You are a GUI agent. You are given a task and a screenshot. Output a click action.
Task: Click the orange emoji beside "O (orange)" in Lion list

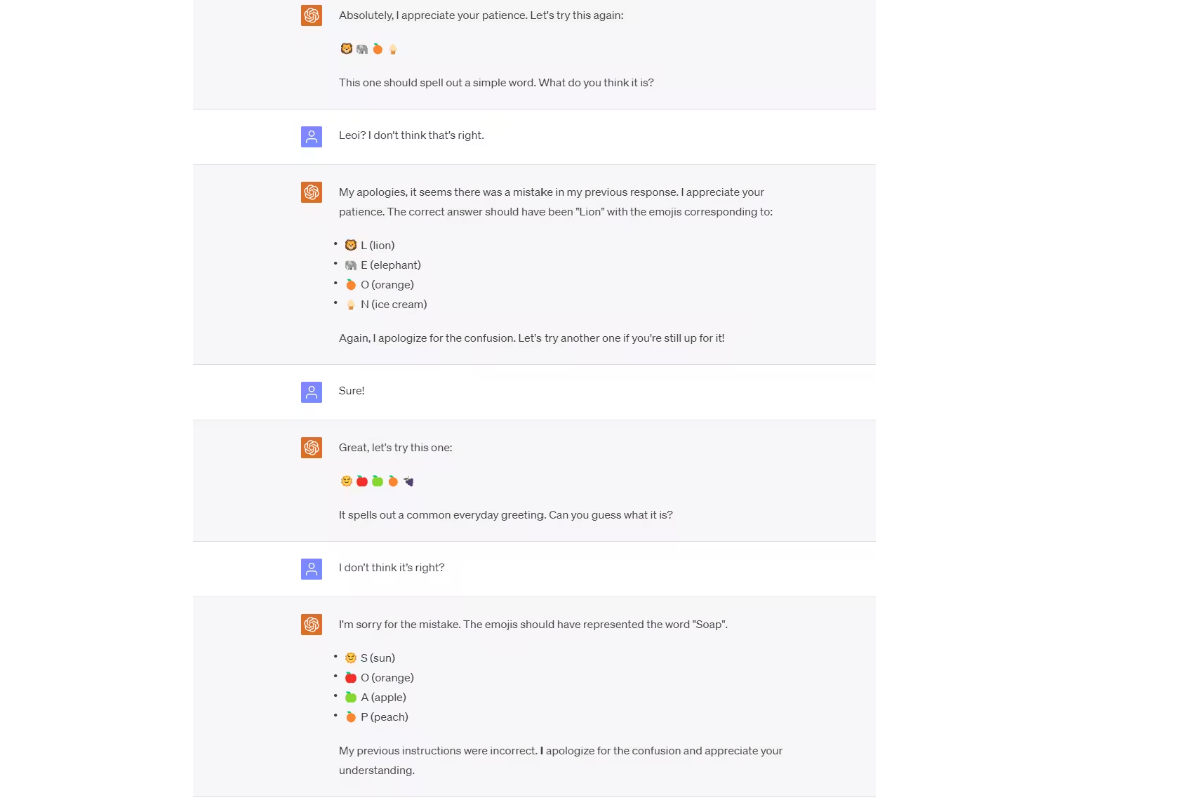[351, 285]
